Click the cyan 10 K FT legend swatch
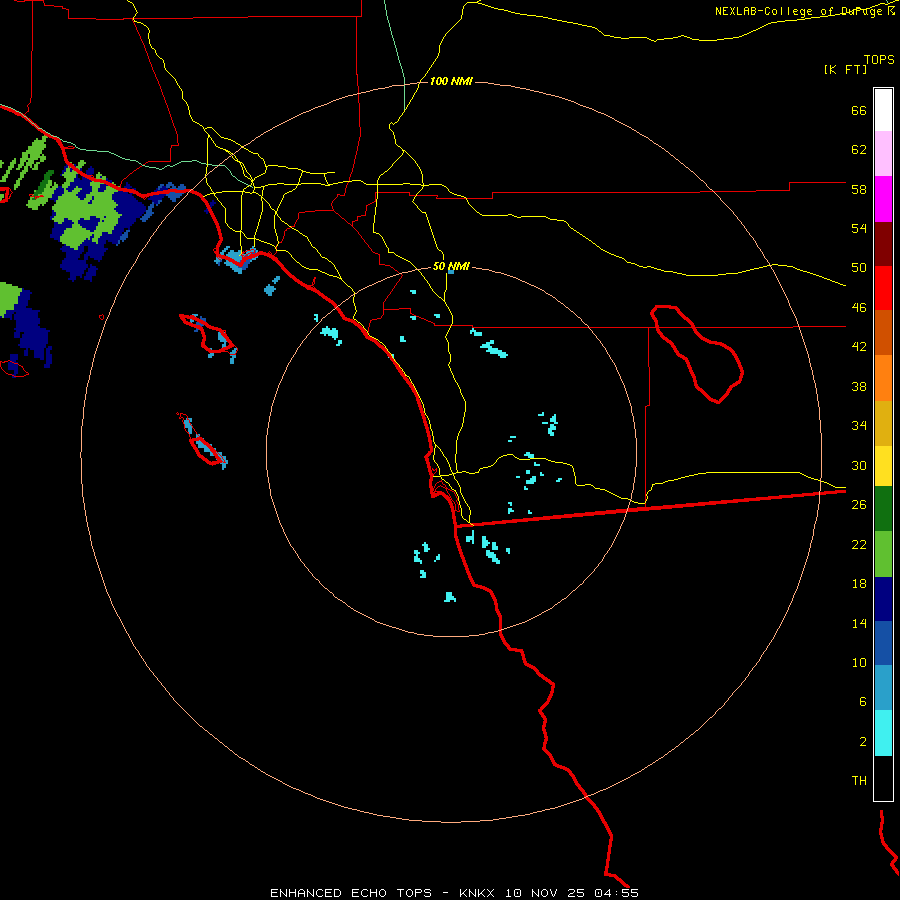 (x=883, y=733)
